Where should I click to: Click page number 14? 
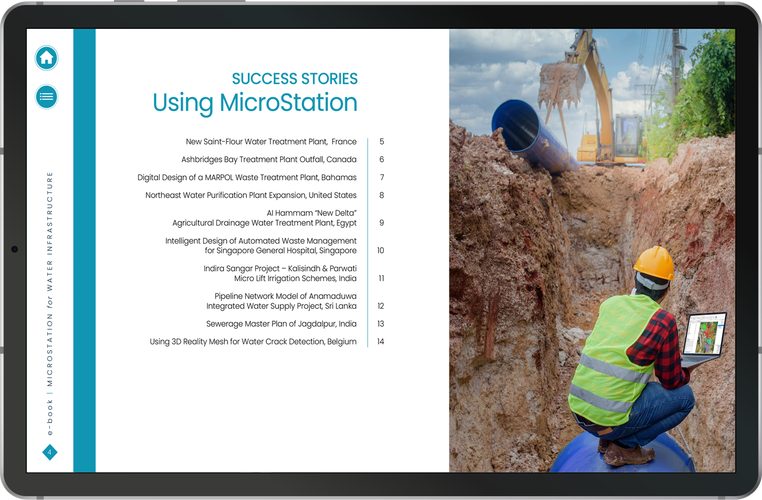[381, 342]
